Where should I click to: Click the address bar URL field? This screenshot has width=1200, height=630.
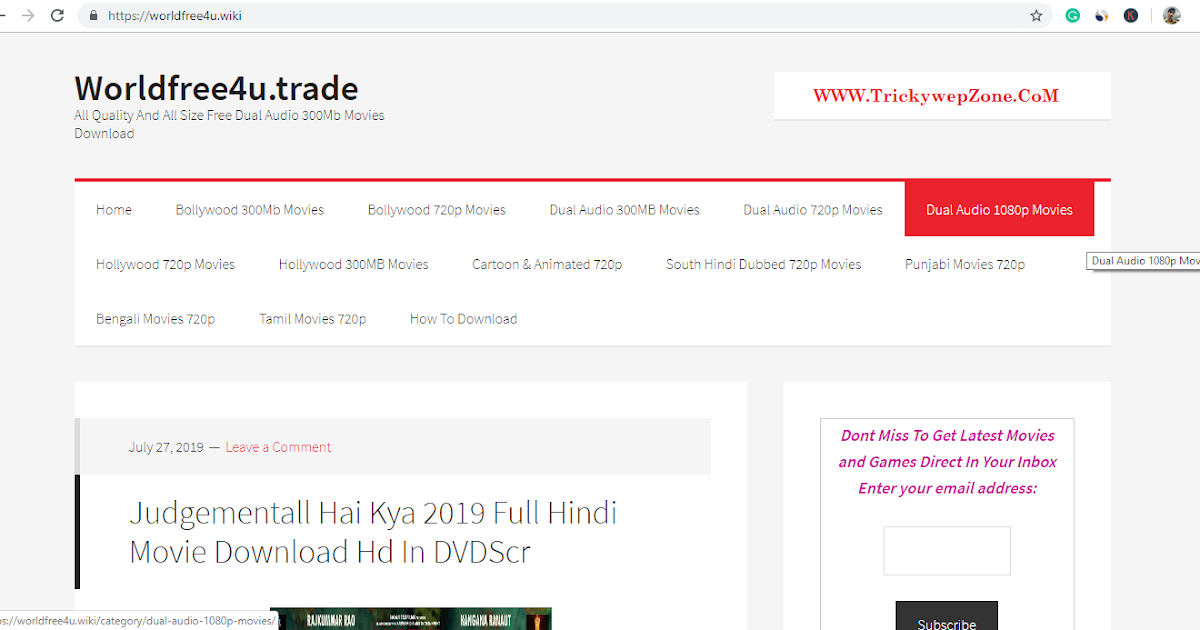click(565, 16)
